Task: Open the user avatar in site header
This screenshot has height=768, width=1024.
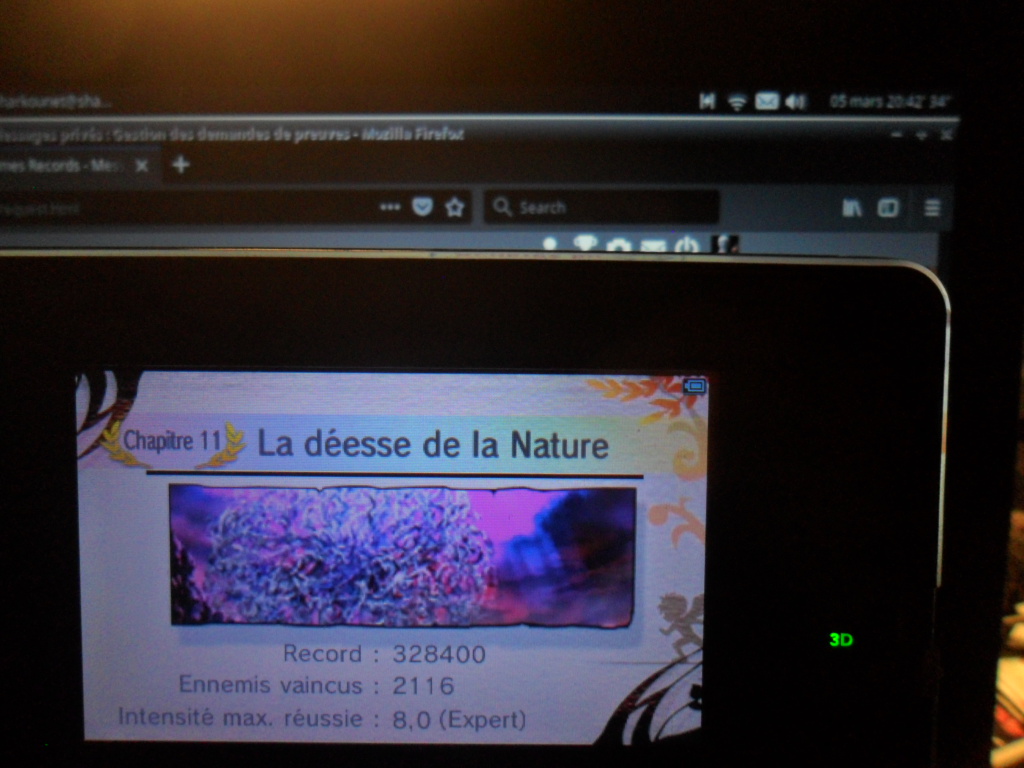Action: click(x=724, y=244)
